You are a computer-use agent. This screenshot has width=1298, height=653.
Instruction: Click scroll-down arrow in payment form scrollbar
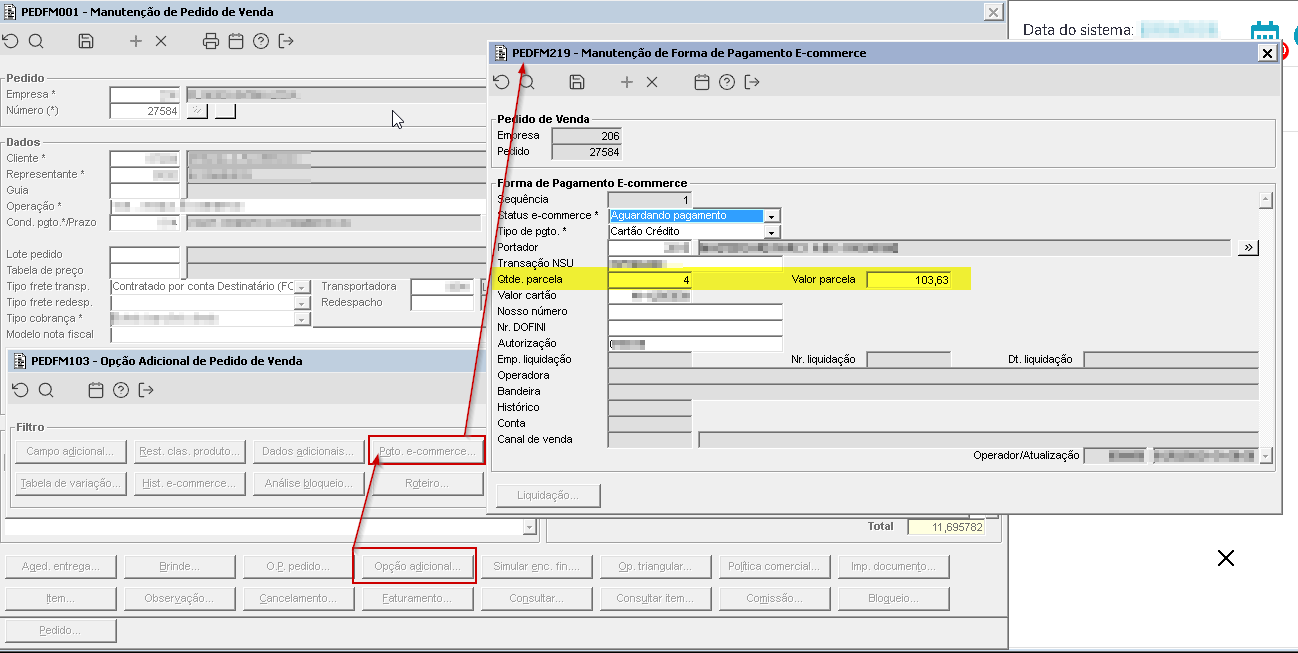coord(1266,455)
